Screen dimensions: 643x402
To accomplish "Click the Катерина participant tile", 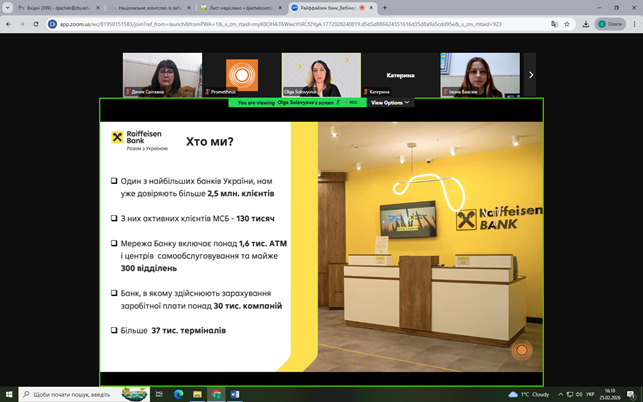I will click(400, 74).
